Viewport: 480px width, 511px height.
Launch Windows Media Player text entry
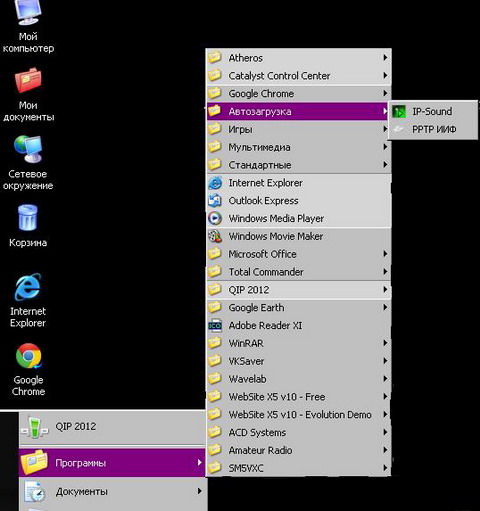[x=276, y=219]
